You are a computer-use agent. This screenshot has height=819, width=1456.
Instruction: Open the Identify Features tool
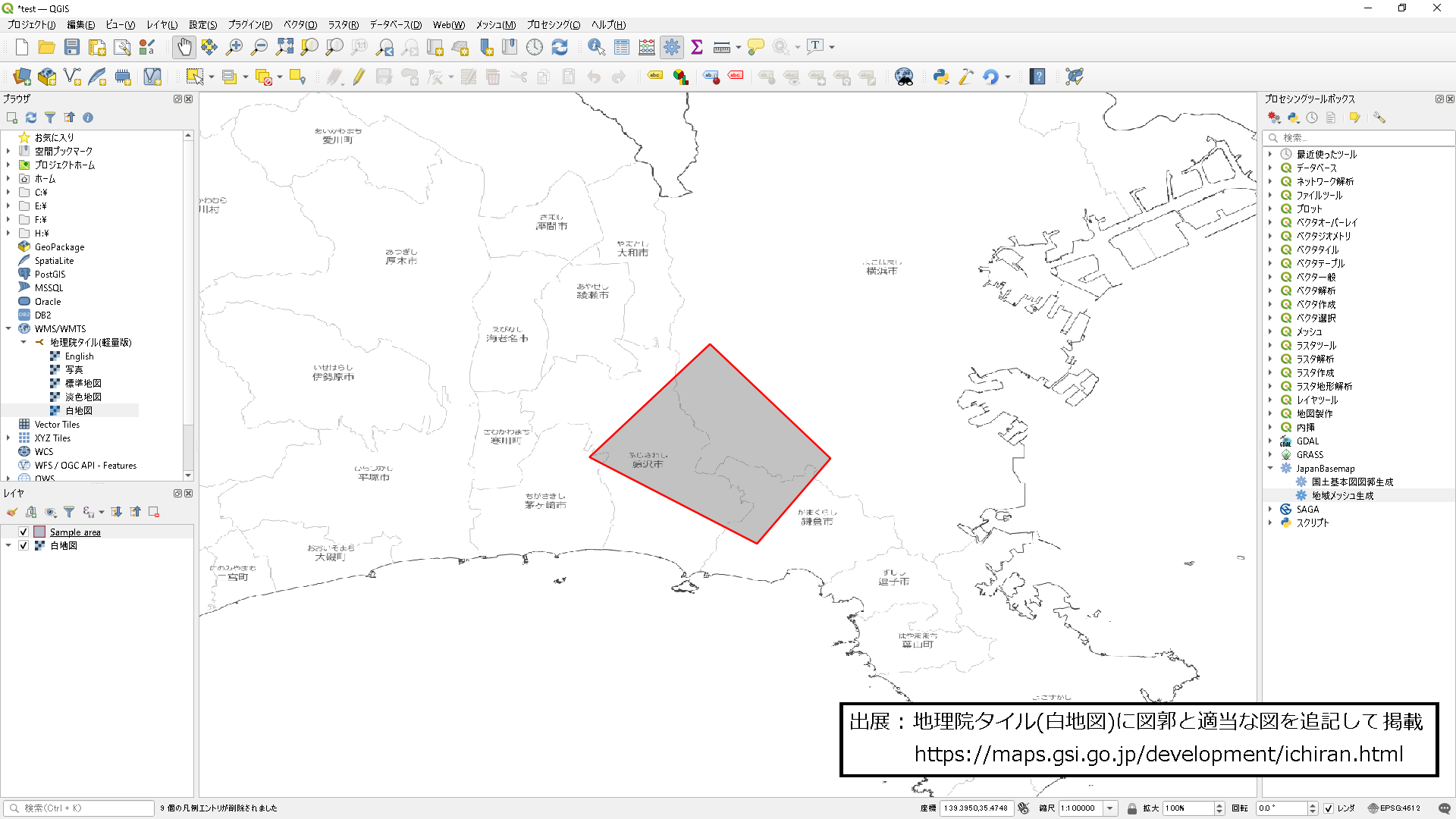(x=596, y=47)
